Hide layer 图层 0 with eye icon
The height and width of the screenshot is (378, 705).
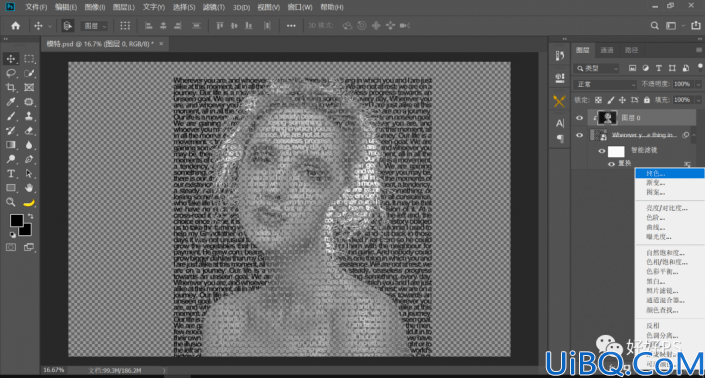579,118
